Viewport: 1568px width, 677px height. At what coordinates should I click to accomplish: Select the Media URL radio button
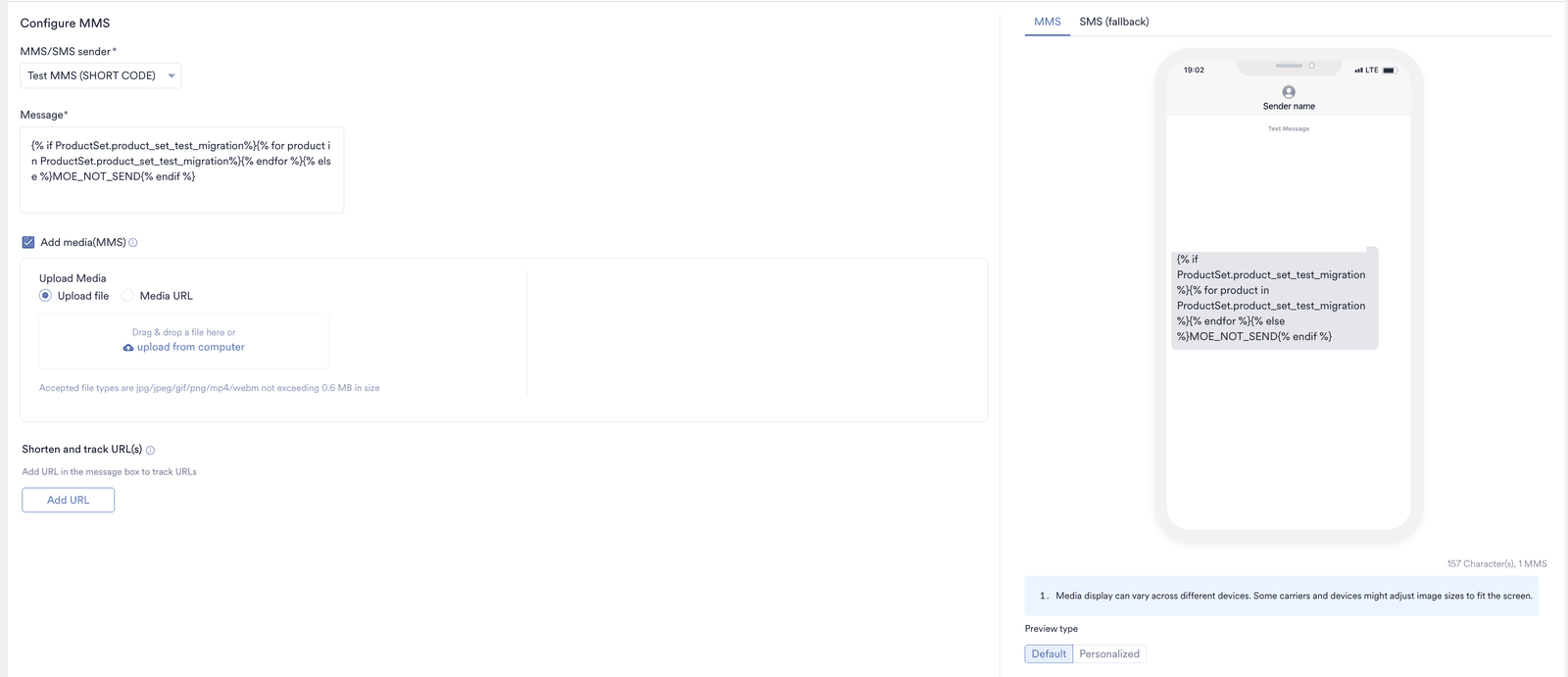point(127,296)
